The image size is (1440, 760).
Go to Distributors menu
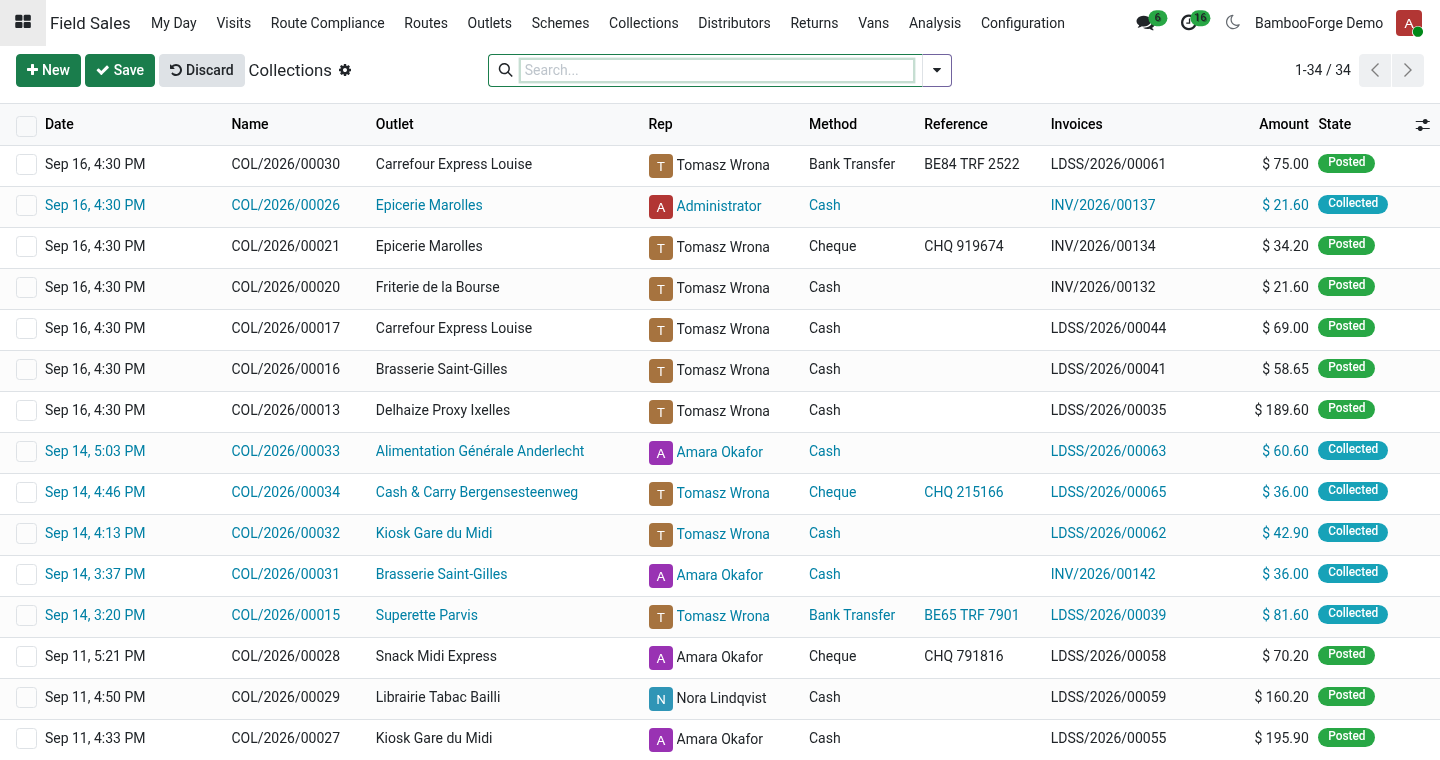click(734, 23)
